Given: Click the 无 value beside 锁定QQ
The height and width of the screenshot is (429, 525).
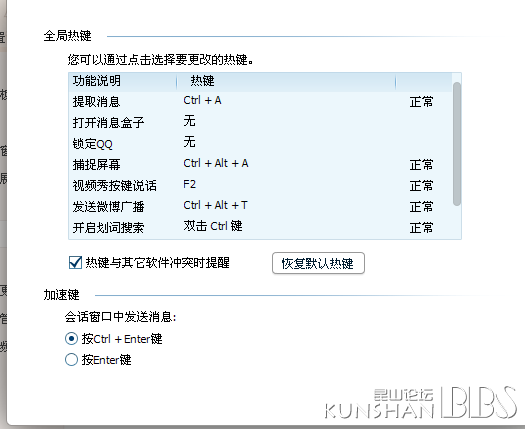Looking at the screenshot, I should 190,142.
